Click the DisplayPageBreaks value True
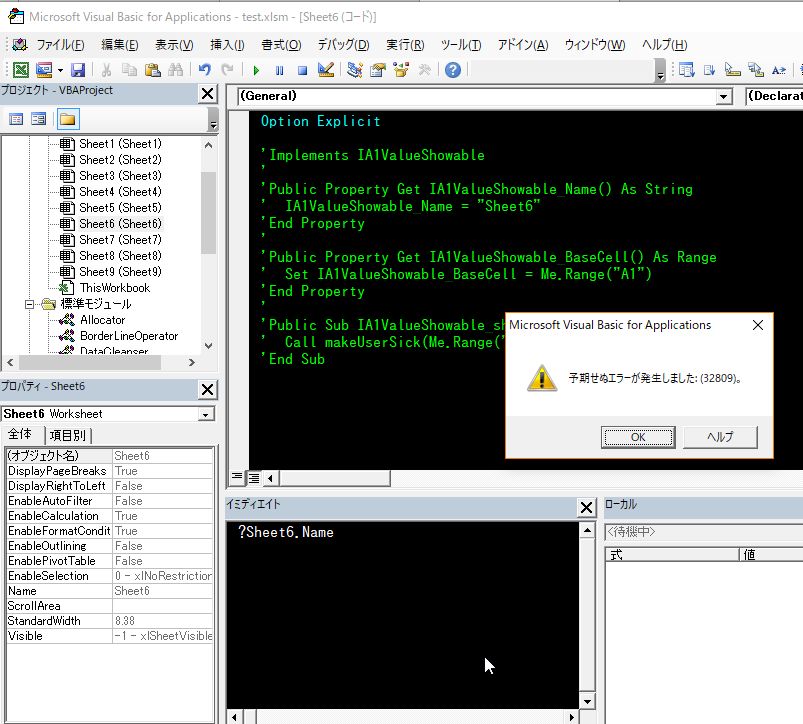803x724 pixels. (x=162, y=471)
